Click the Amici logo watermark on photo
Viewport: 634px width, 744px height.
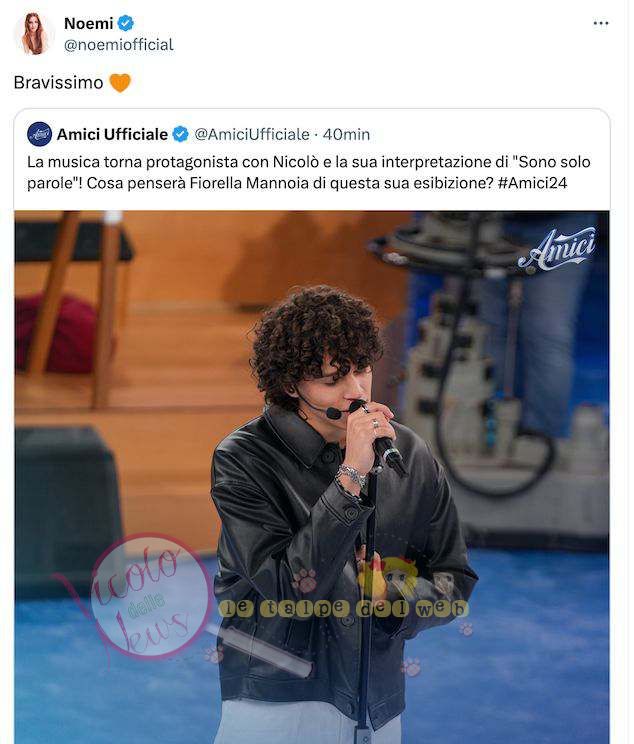click(557, 251)
